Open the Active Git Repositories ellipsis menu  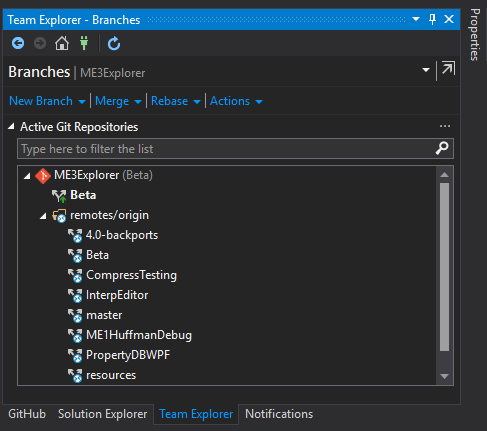pos(445,126)
